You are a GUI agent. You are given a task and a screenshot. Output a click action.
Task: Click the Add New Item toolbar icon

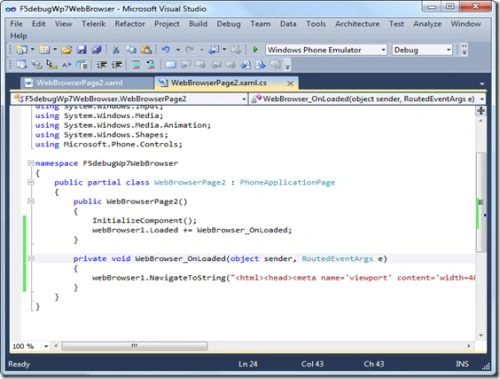(x=44, y=50)
